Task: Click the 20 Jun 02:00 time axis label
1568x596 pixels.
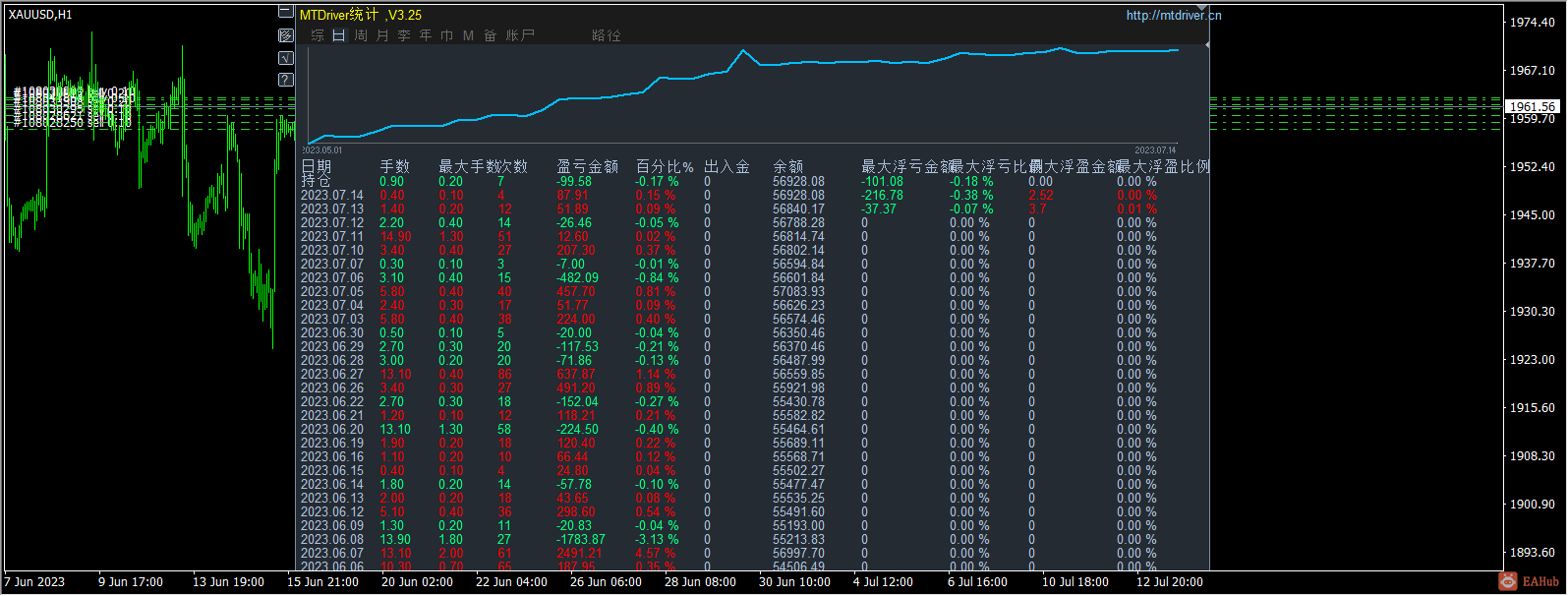Action: pyautogui.click(x=417, y=582)
